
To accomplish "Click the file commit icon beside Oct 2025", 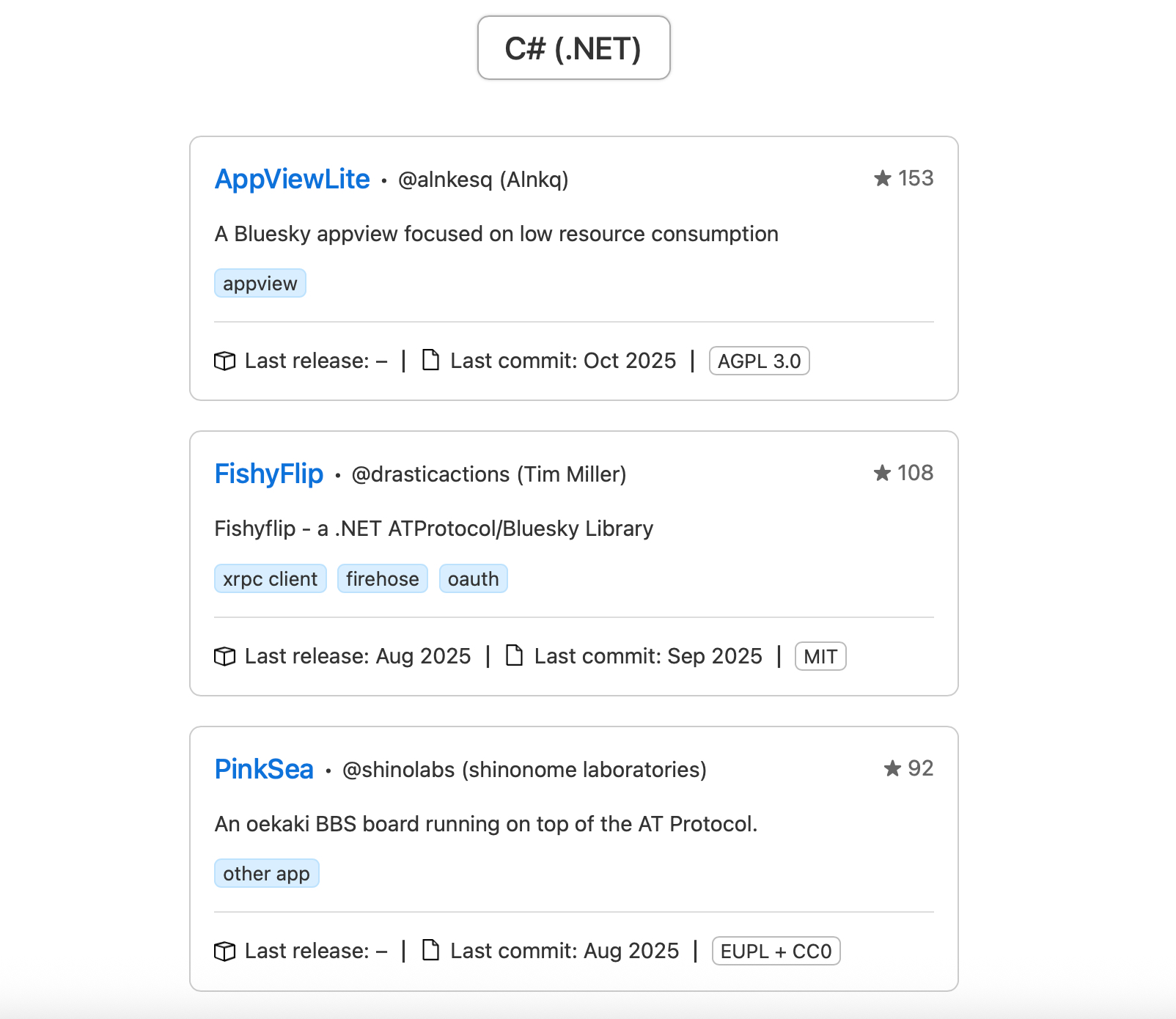I will click(431, 360).
